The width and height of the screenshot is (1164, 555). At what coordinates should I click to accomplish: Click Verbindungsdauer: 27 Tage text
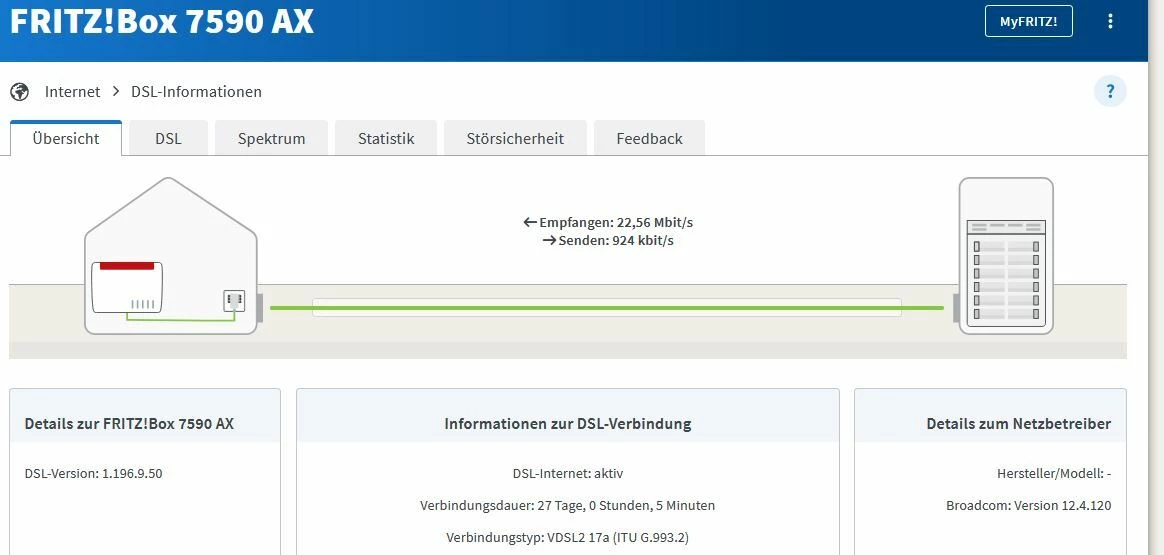point(568,505)
